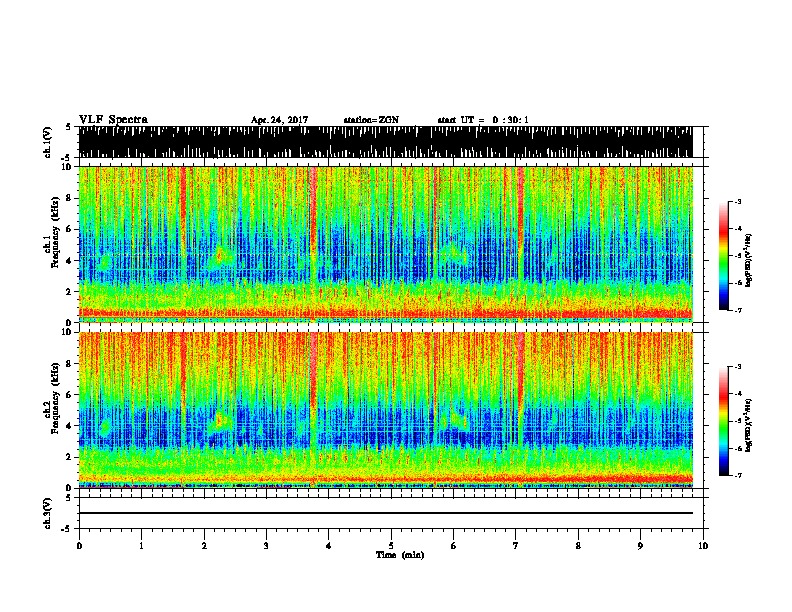Click the "8" kHz tick on ch.1 frequency axis
Viewport: 792px width, 612px height.
click(x=70, y=198)
